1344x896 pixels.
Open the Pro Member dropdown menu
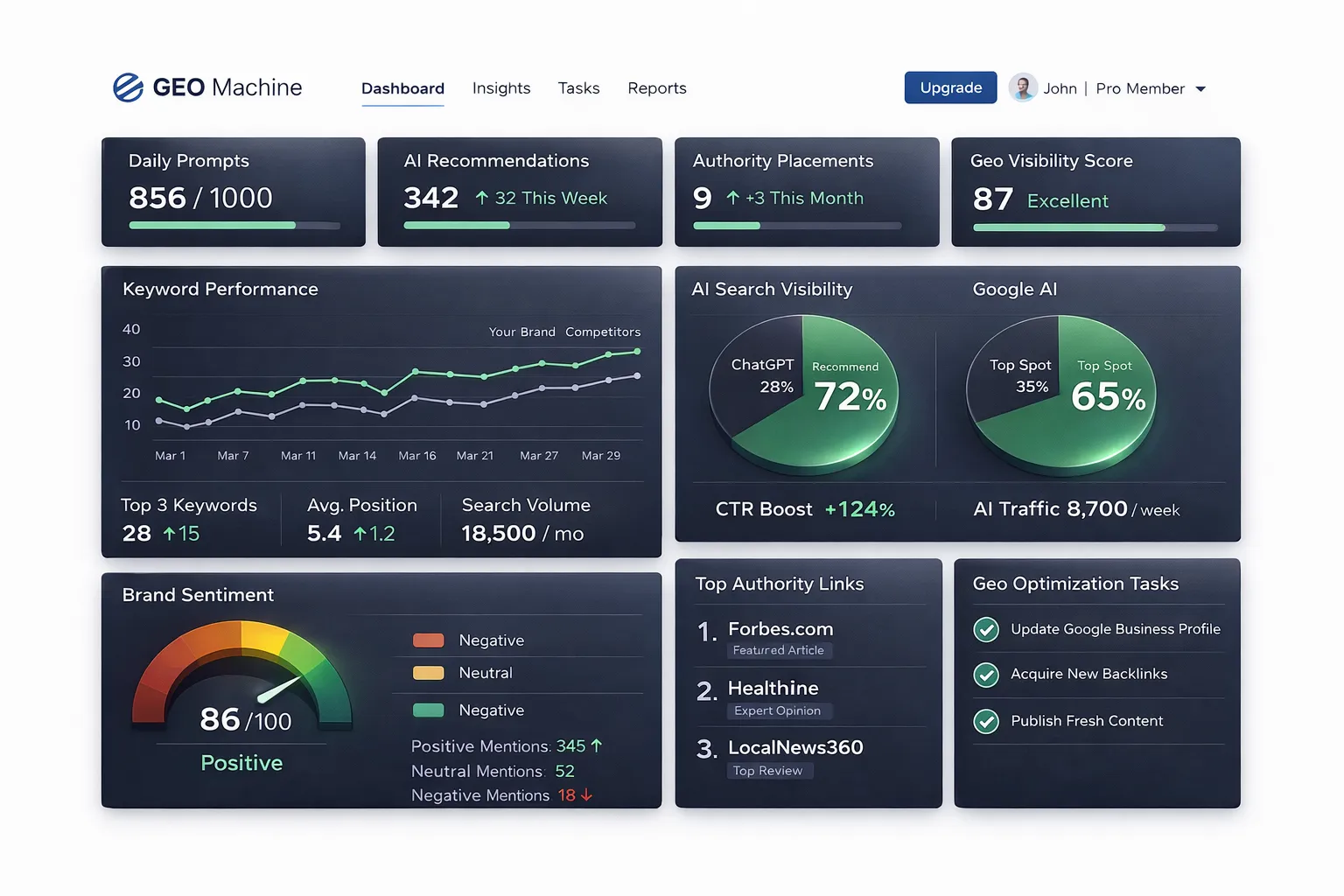tap(1202, 88)
